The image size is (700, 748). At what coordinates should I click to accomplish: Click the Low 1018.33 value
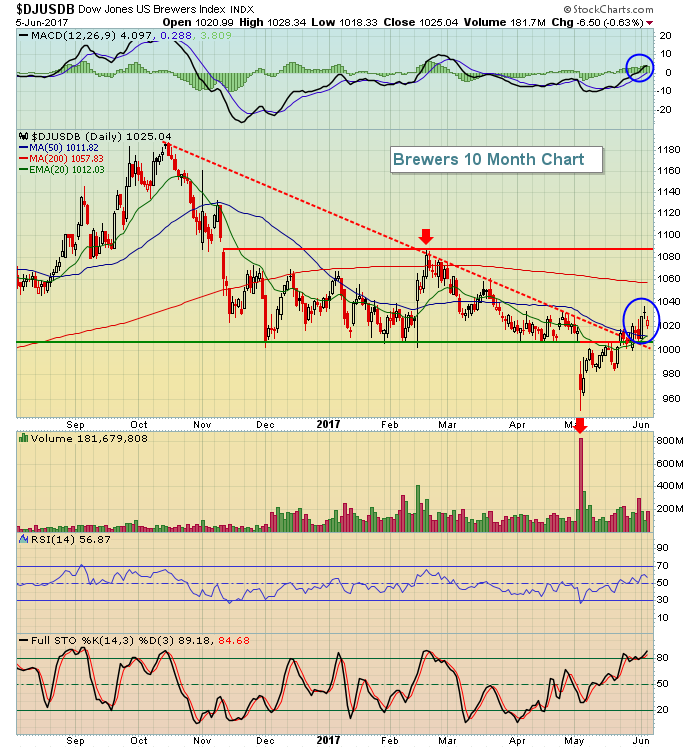click(x=344, y=22)
